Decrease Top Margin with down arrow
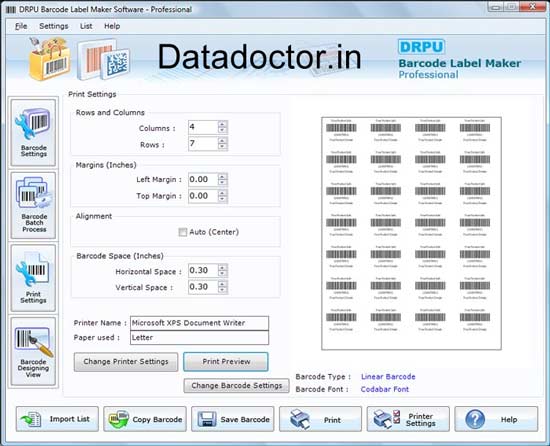Screen dimensions: 550x446 (x=222, y=199)
